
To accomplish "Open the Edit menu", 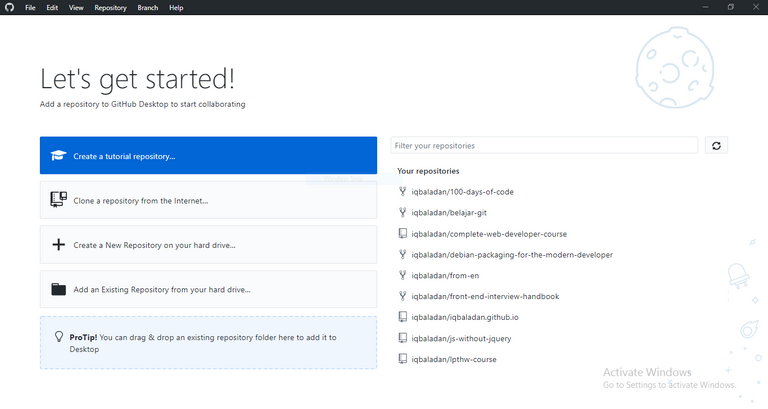I will [52, 7].
